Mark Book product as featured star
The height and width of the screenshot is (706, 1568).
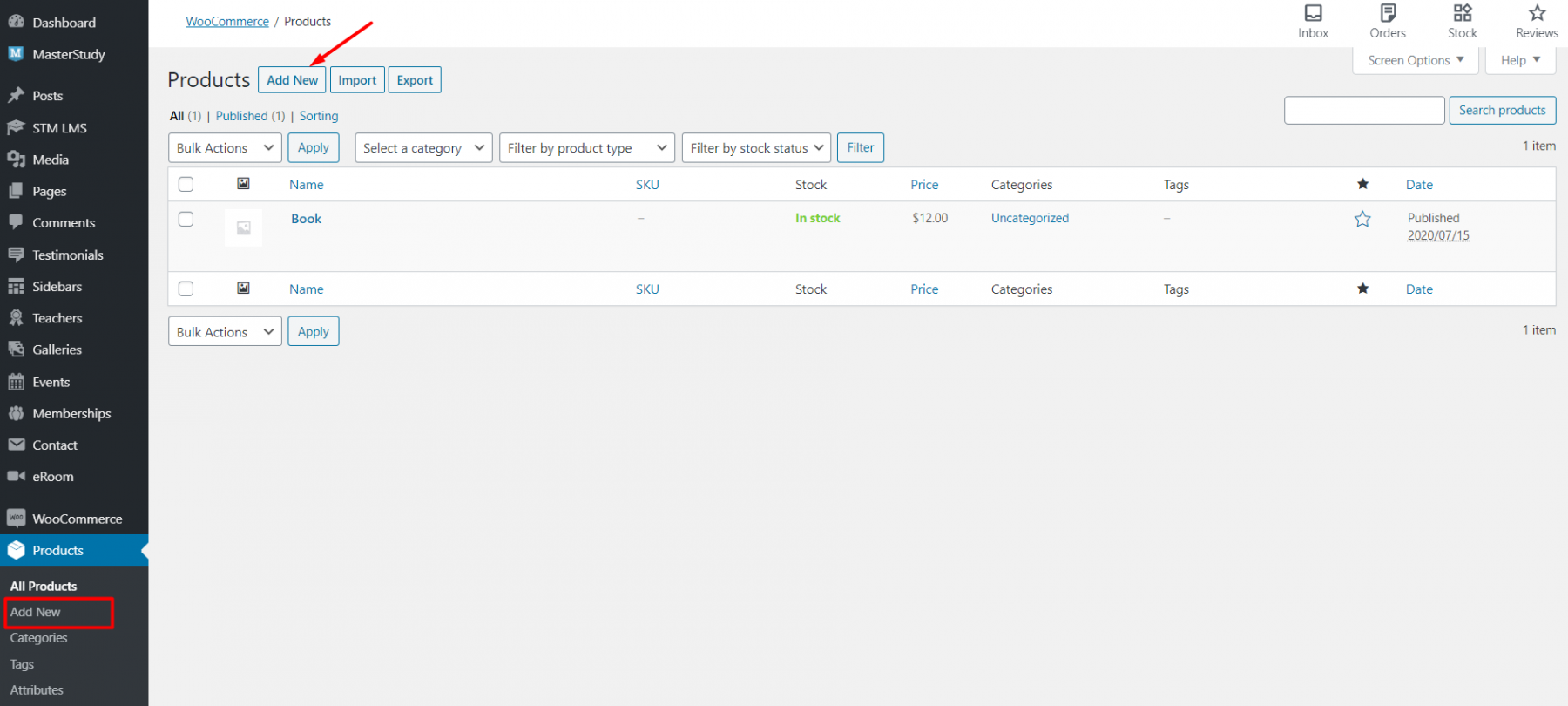point(1362,220)
